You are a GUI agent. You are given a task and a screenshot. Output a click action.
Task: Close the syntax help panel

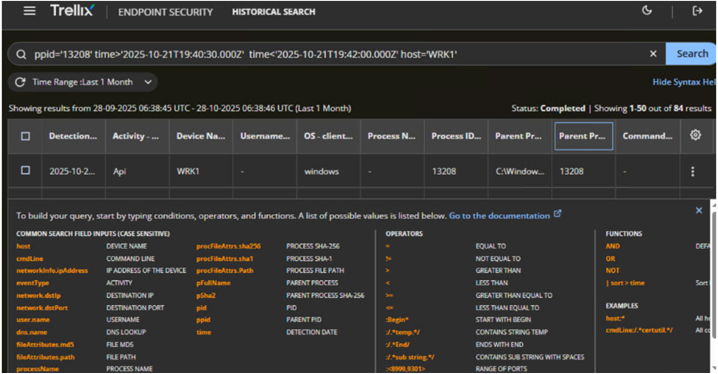pos(699,210)
